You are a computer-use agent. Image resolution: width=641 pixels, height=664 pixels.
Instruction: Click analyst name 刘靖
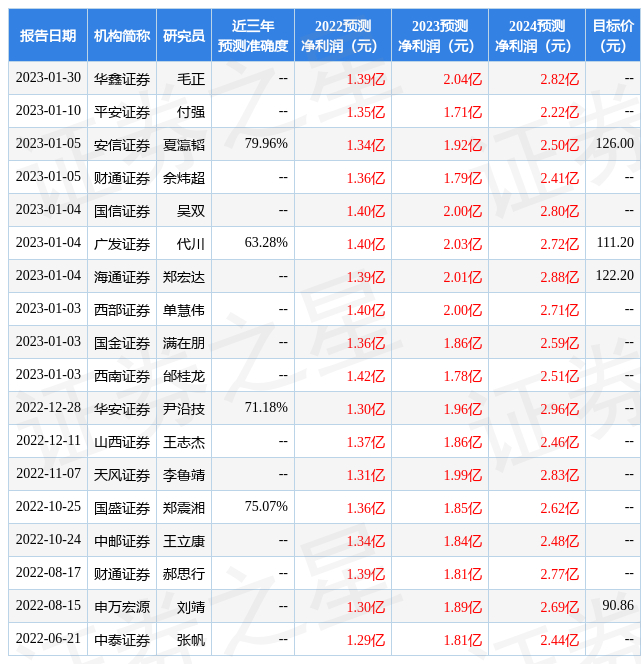(x=191, y=608)
